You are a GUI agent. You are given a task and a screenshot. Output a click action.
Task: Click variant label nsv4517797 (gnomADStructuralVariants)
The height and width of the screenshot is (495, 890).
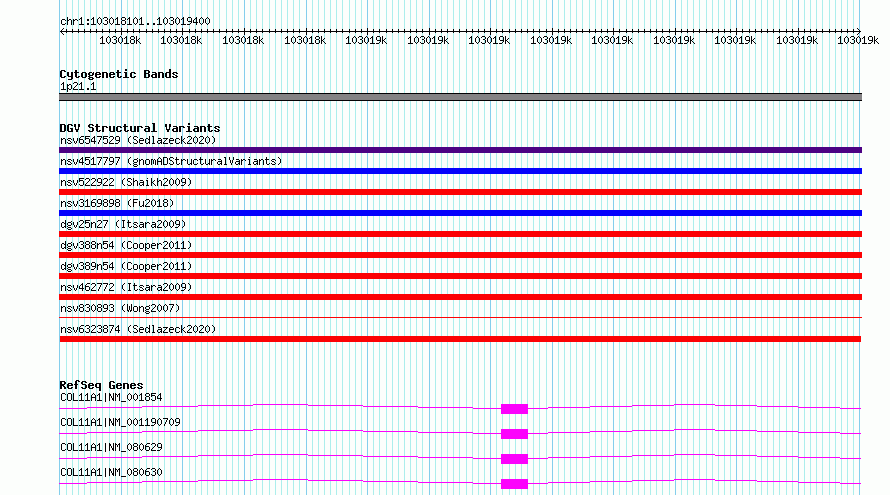171,161
